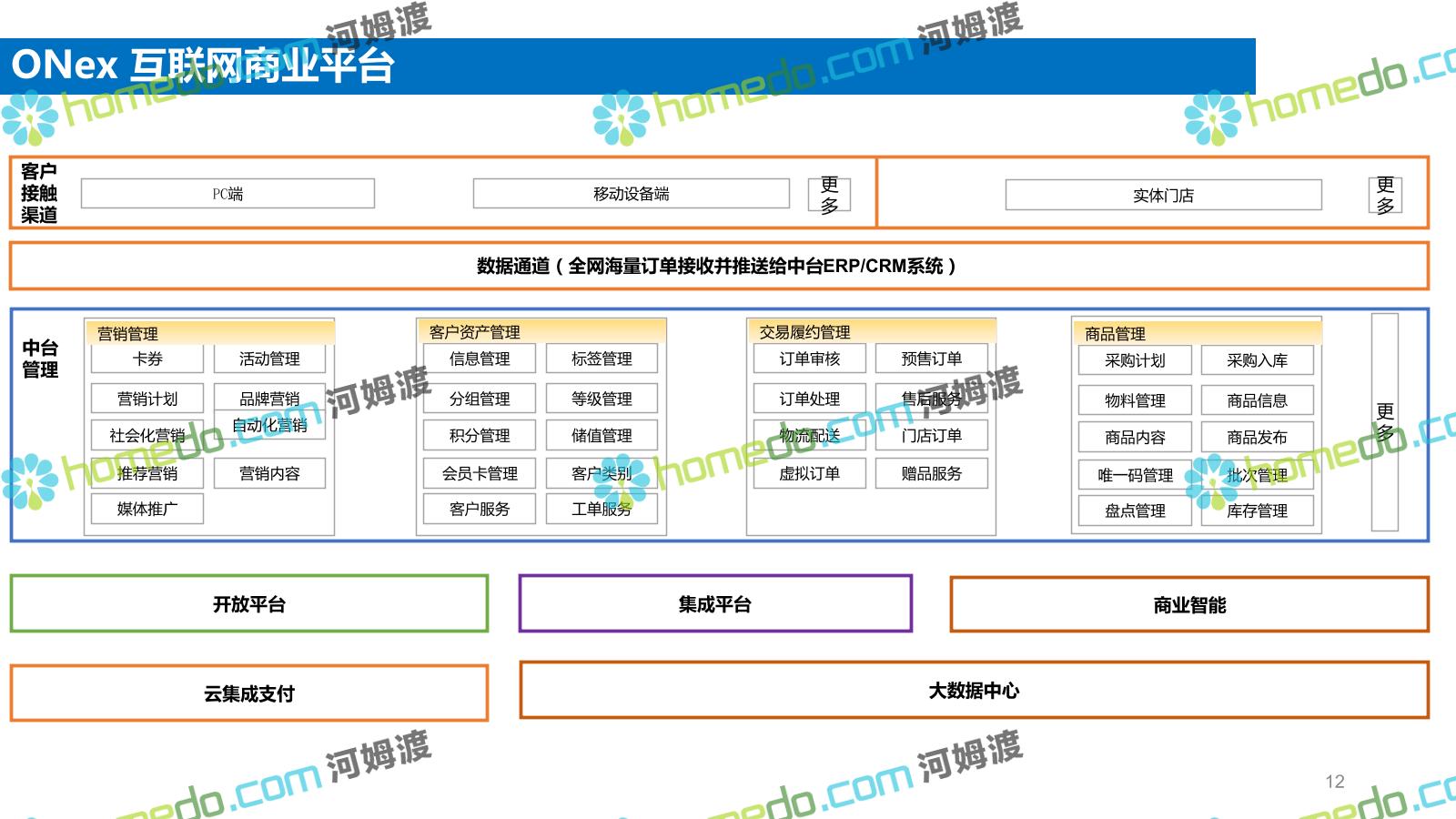Screen dimensions: 1456x819
Task: Select the 商业智能 block
Action: click(1189, 604)
